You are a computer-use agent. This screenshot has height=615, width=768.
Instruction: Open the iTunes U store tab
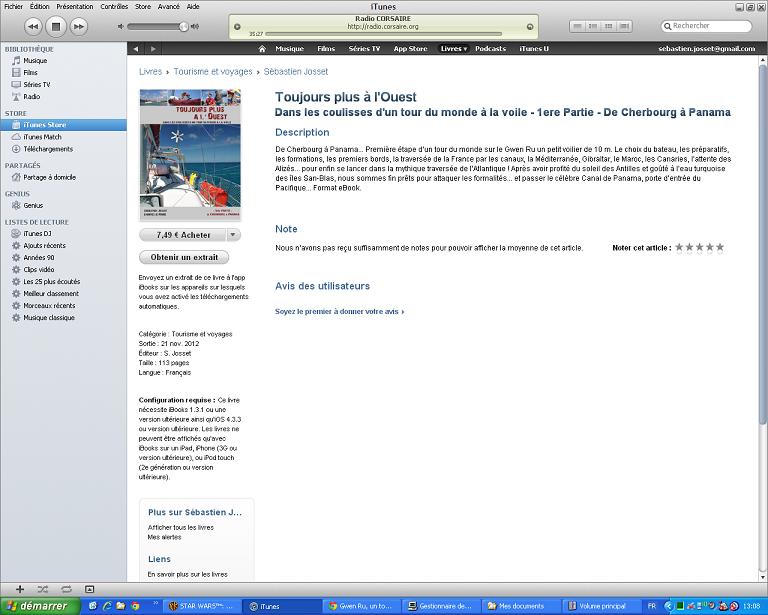(534, 48)
